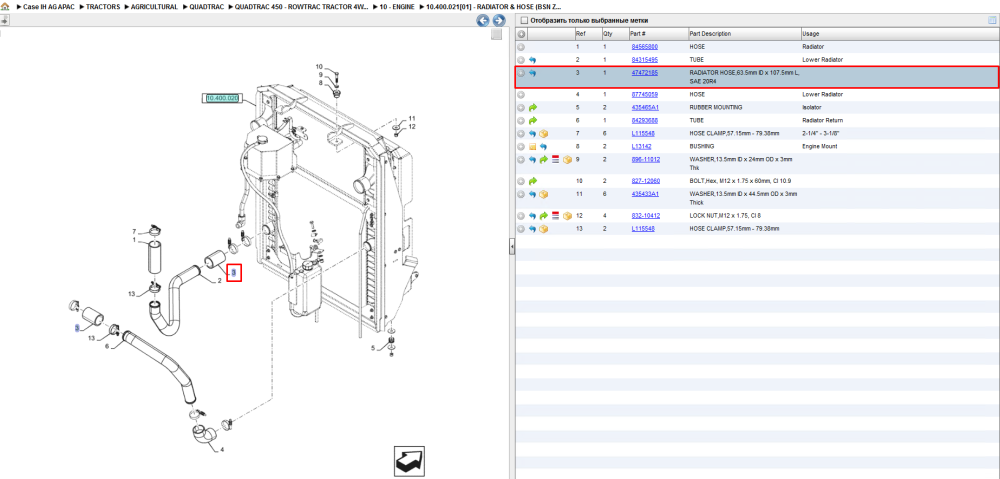Click blue arrow on BUSHING L13142 row
The width and height of the screenshot is (1000, 479).
(544, 147)
